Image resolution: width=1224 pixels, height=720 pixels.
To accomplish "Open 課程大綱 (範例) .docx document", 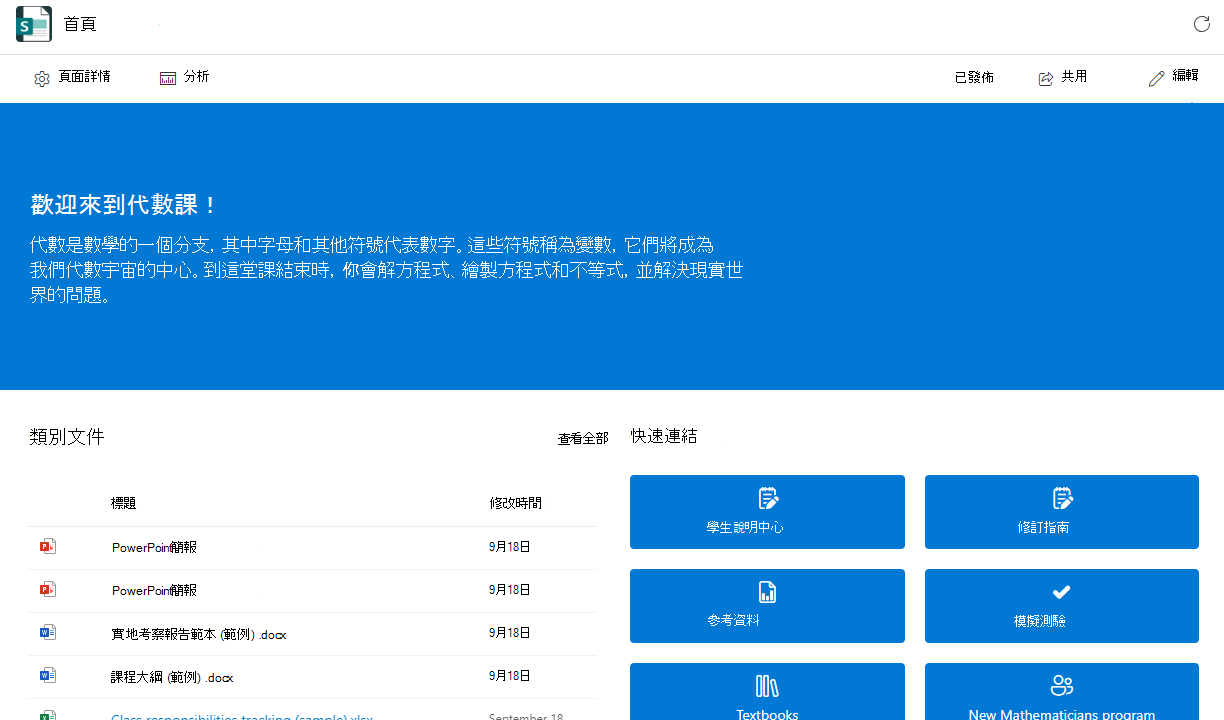I will (x=172, y=677).
